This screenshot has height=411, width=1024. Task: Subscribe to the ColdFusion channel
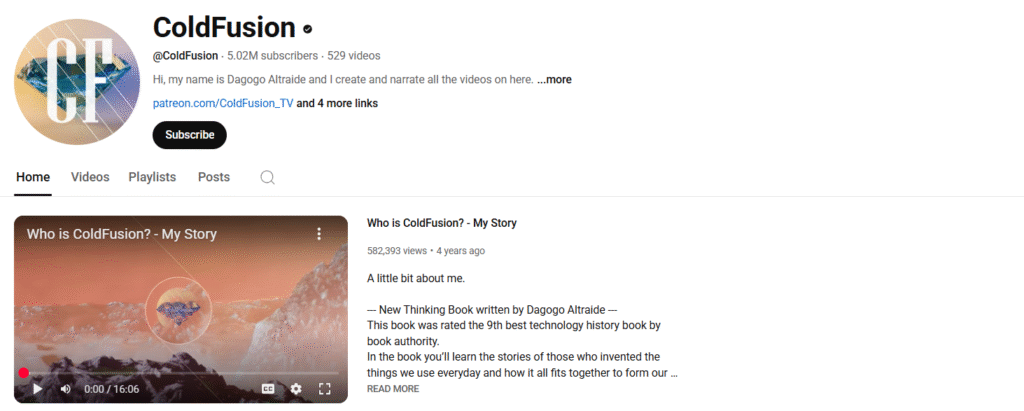point(189,135)
